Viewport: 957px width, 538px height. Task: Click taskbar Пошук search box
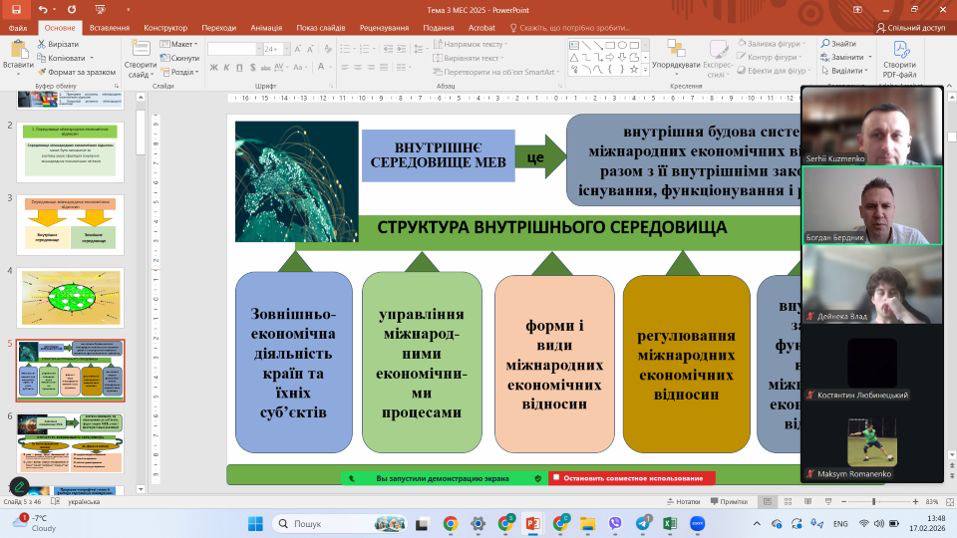coord(340,523)
